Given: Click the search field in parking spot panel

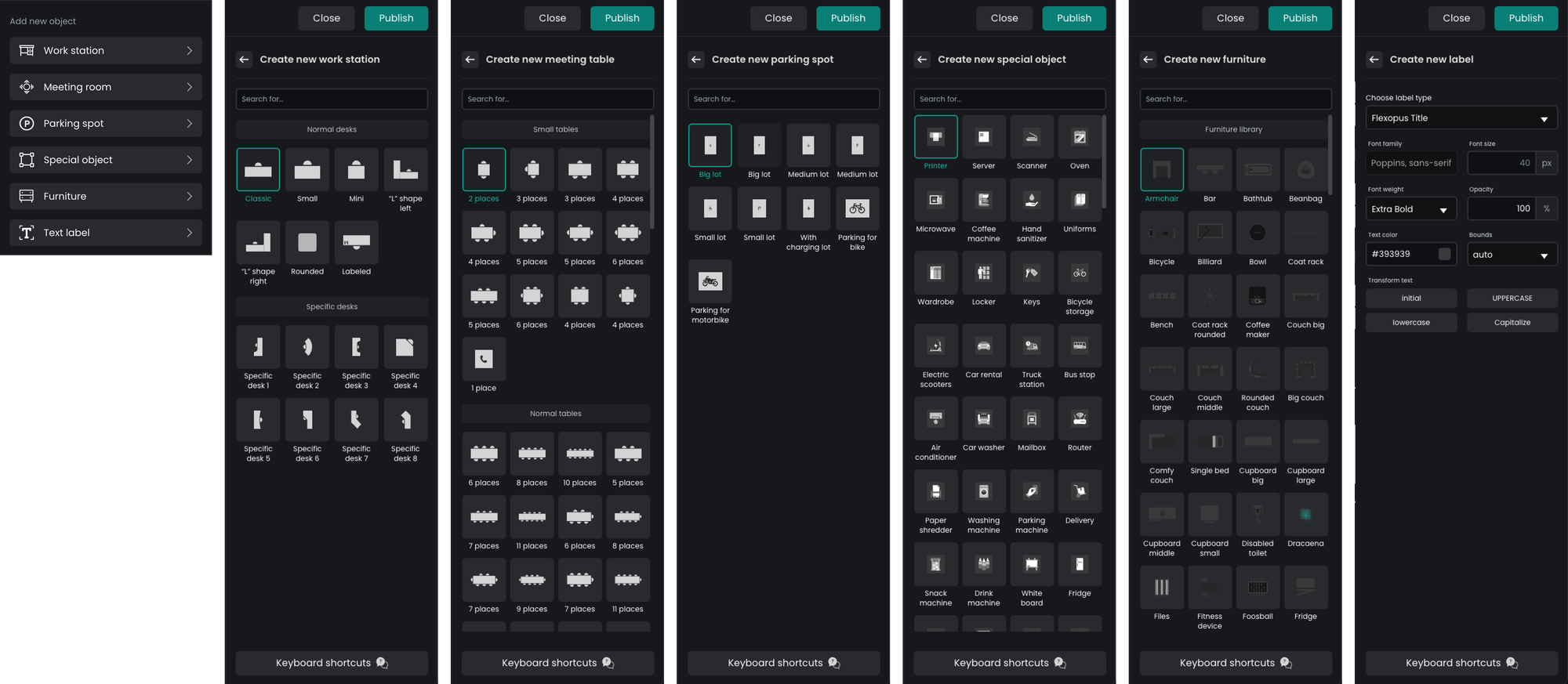Looking at the screenshot, I should click(783, 100).
